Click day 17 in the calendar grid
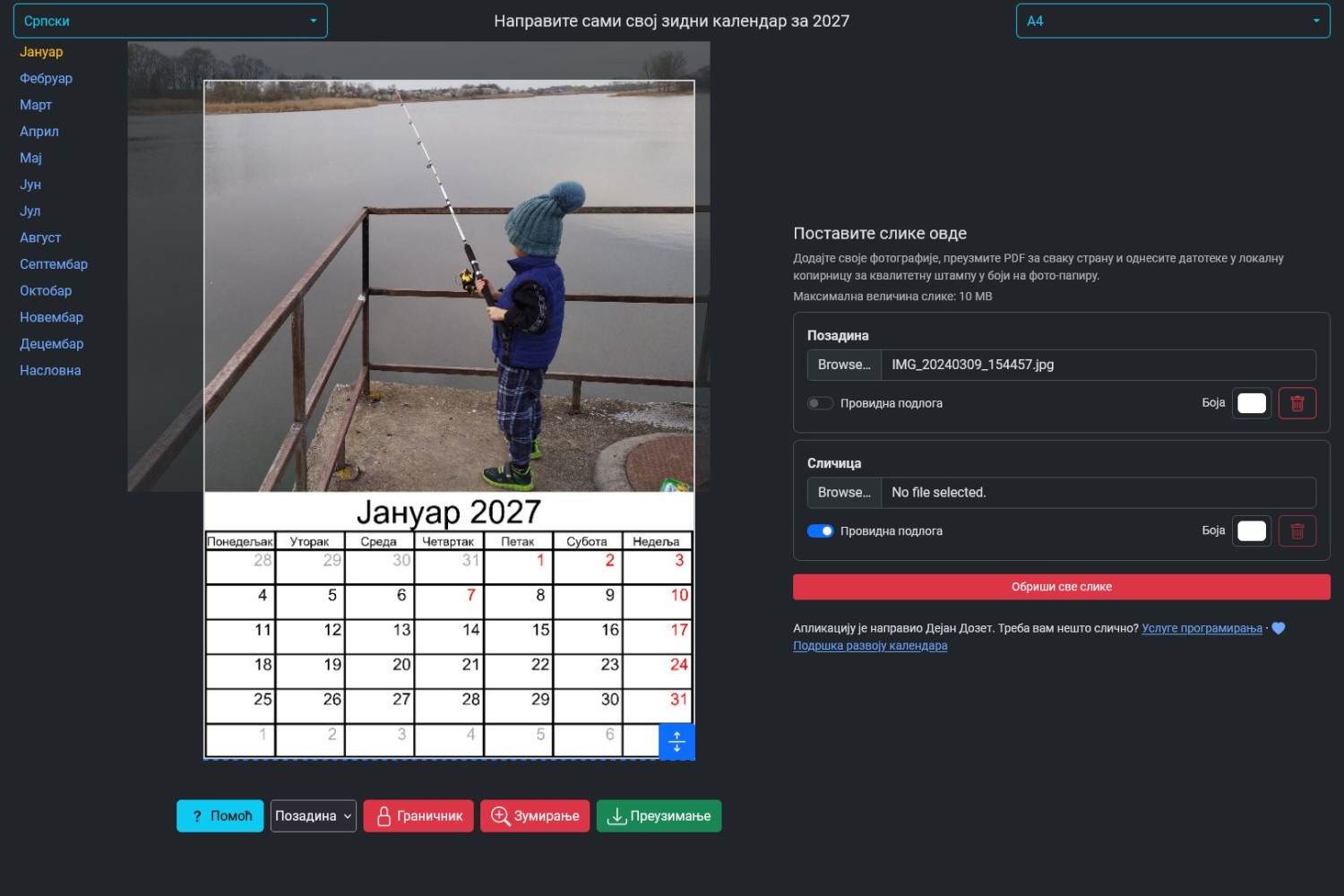 tap(679, 630)
